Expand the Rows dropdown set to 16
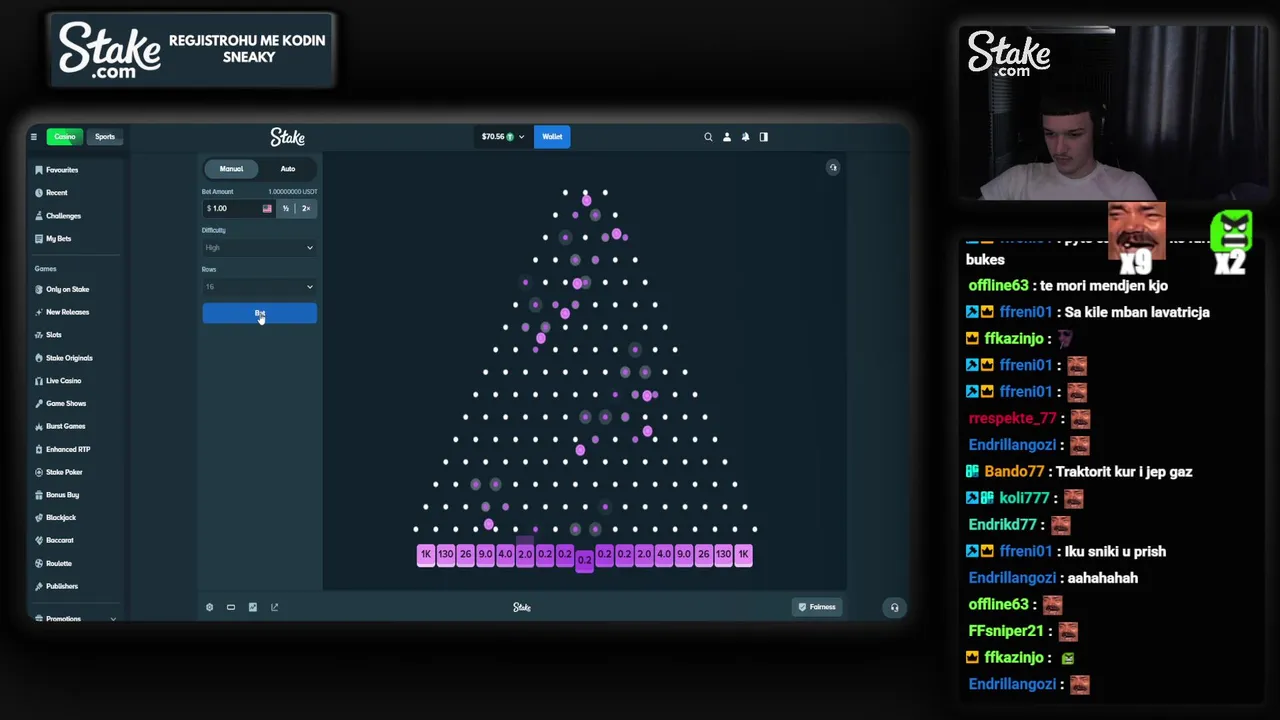1280x720 pixels. tap(259, 287)
